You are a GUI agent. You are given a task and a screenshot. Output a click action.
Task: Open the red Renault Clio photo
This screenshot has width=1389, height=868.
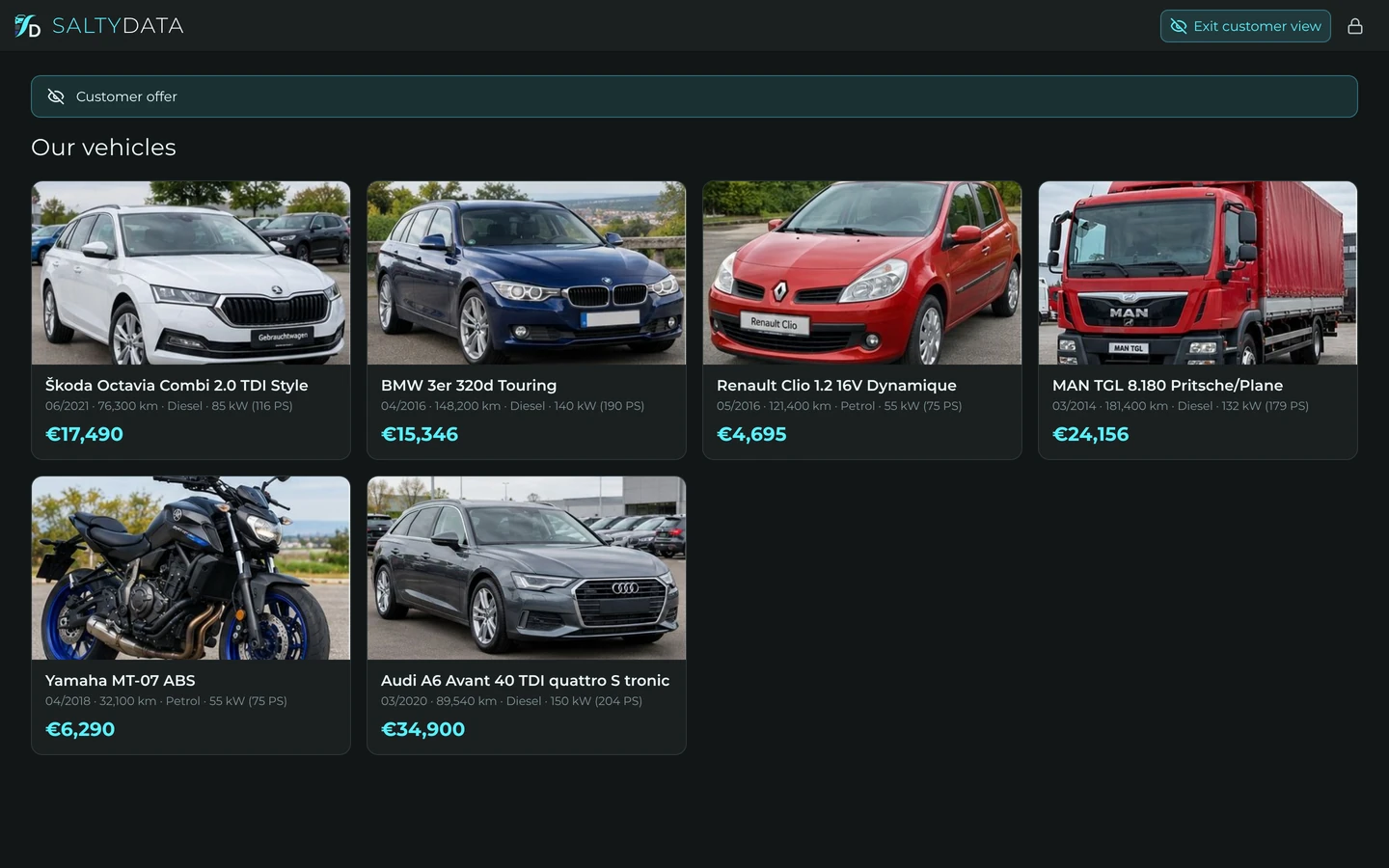click(x=862, y=273)
